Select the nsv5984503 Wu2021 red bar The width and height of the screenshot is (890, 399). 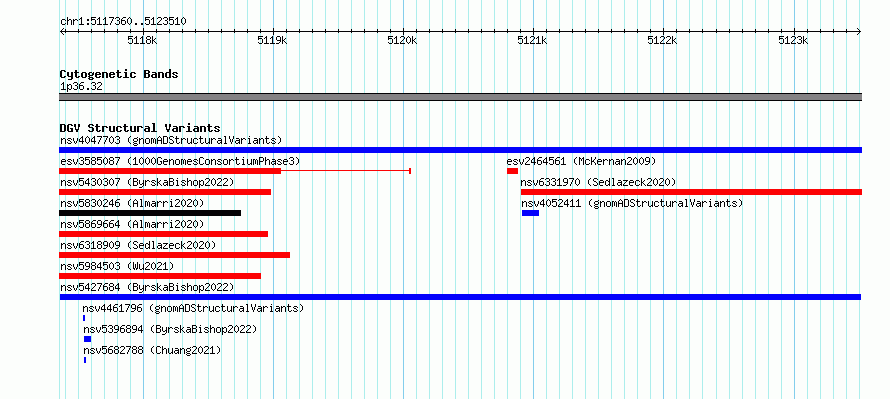coord(160,276)
